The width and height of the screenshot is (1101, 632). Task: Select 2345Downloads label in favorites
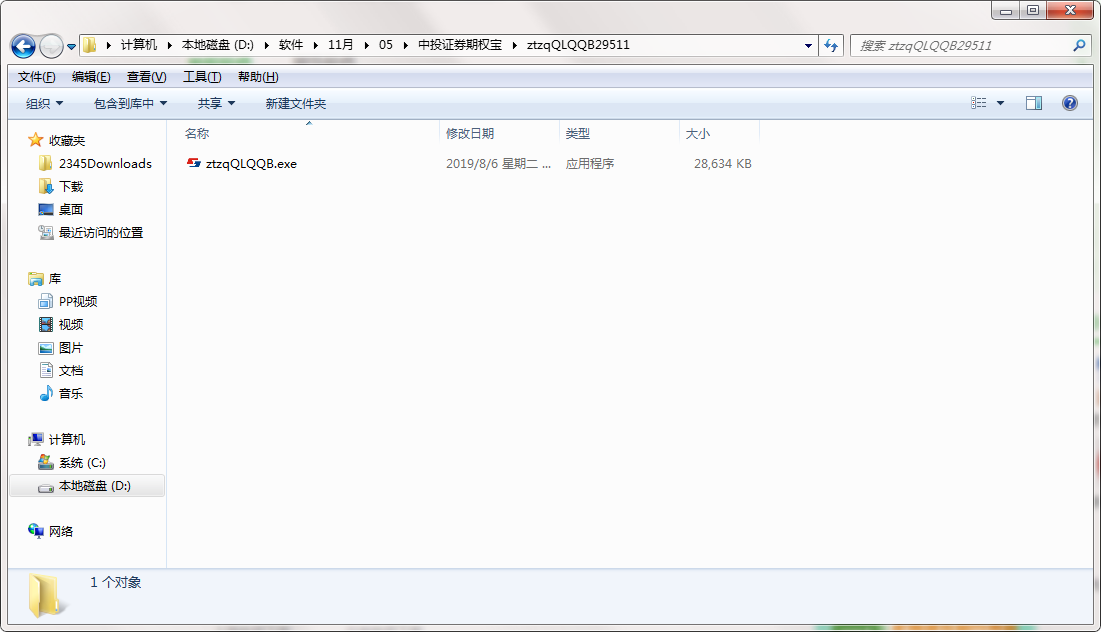[x=105, y=164]
